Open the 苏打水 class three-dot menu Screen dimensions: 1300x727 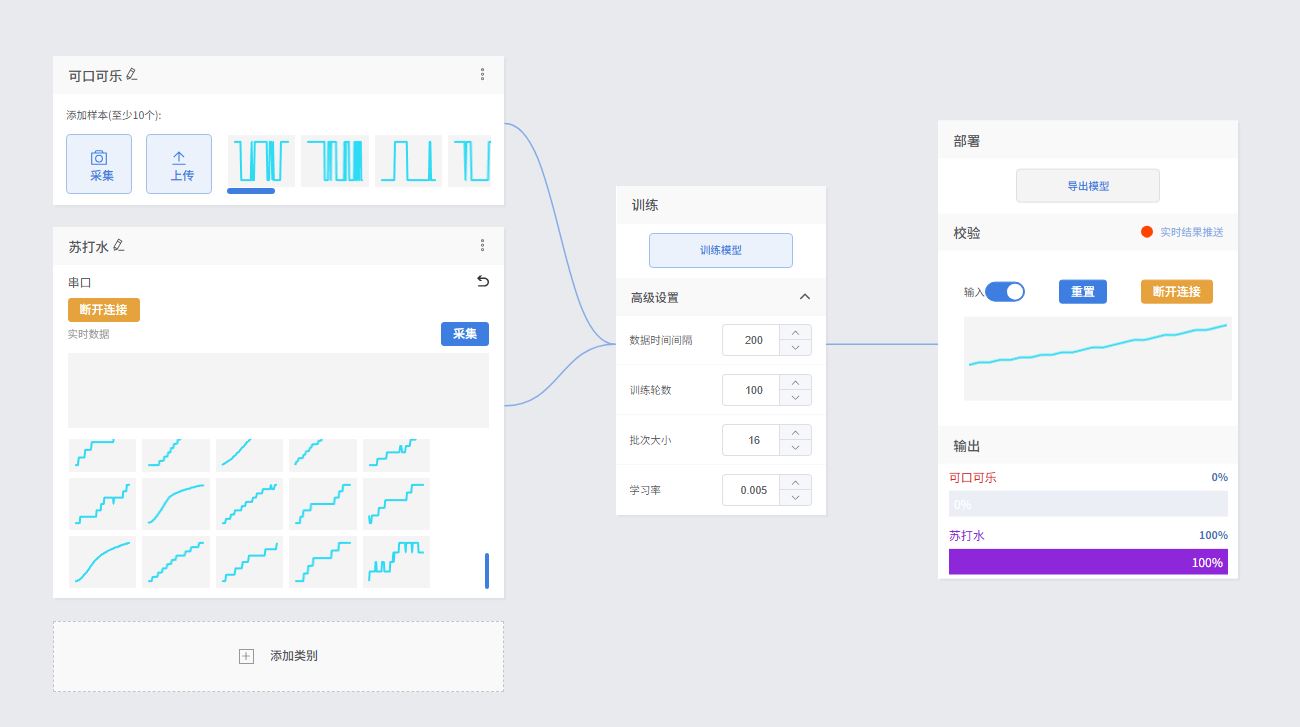[x=482, y=245]
